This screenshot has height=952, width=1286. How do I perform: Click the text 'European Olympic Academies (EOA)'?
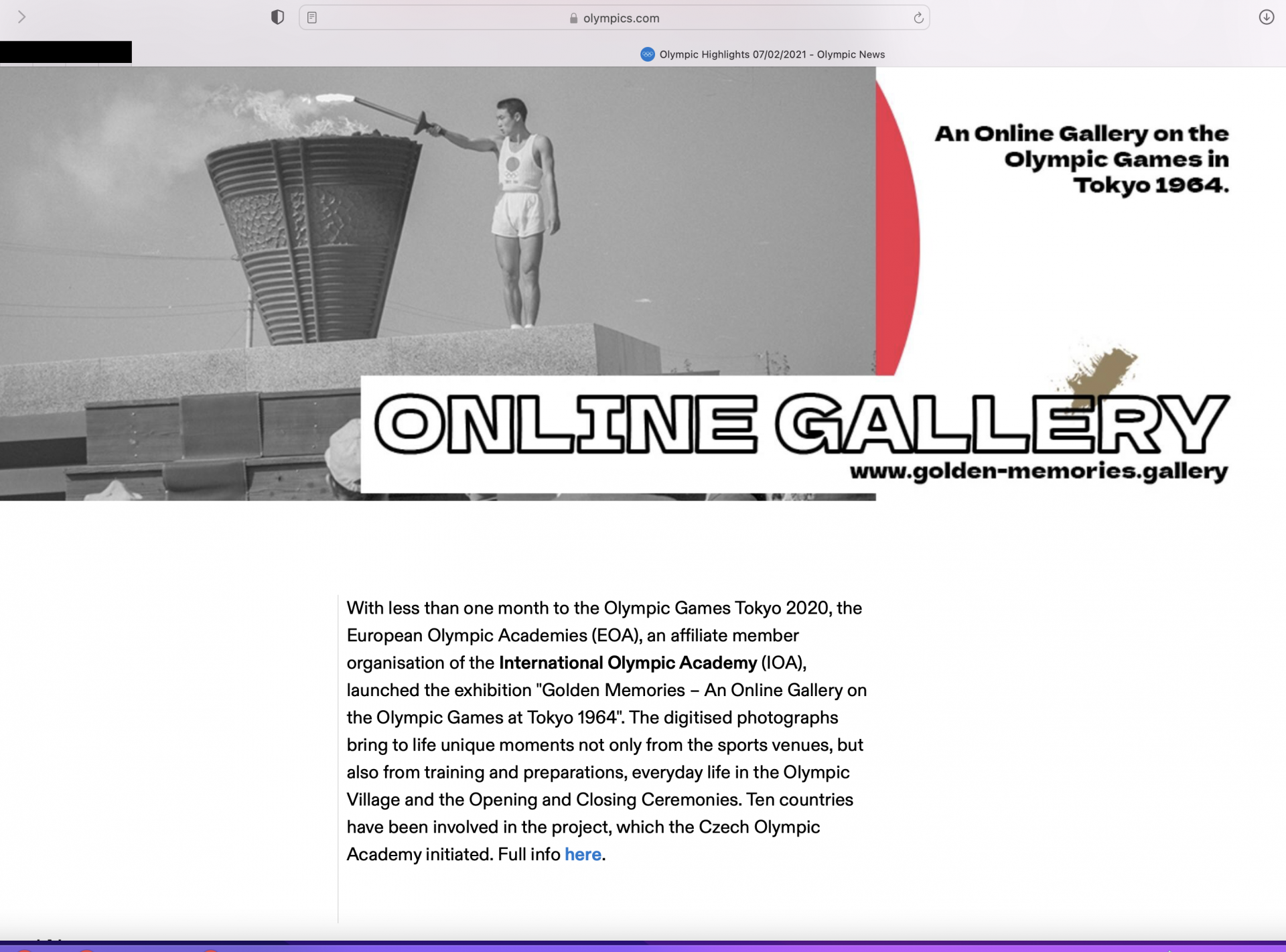[494, 635]
